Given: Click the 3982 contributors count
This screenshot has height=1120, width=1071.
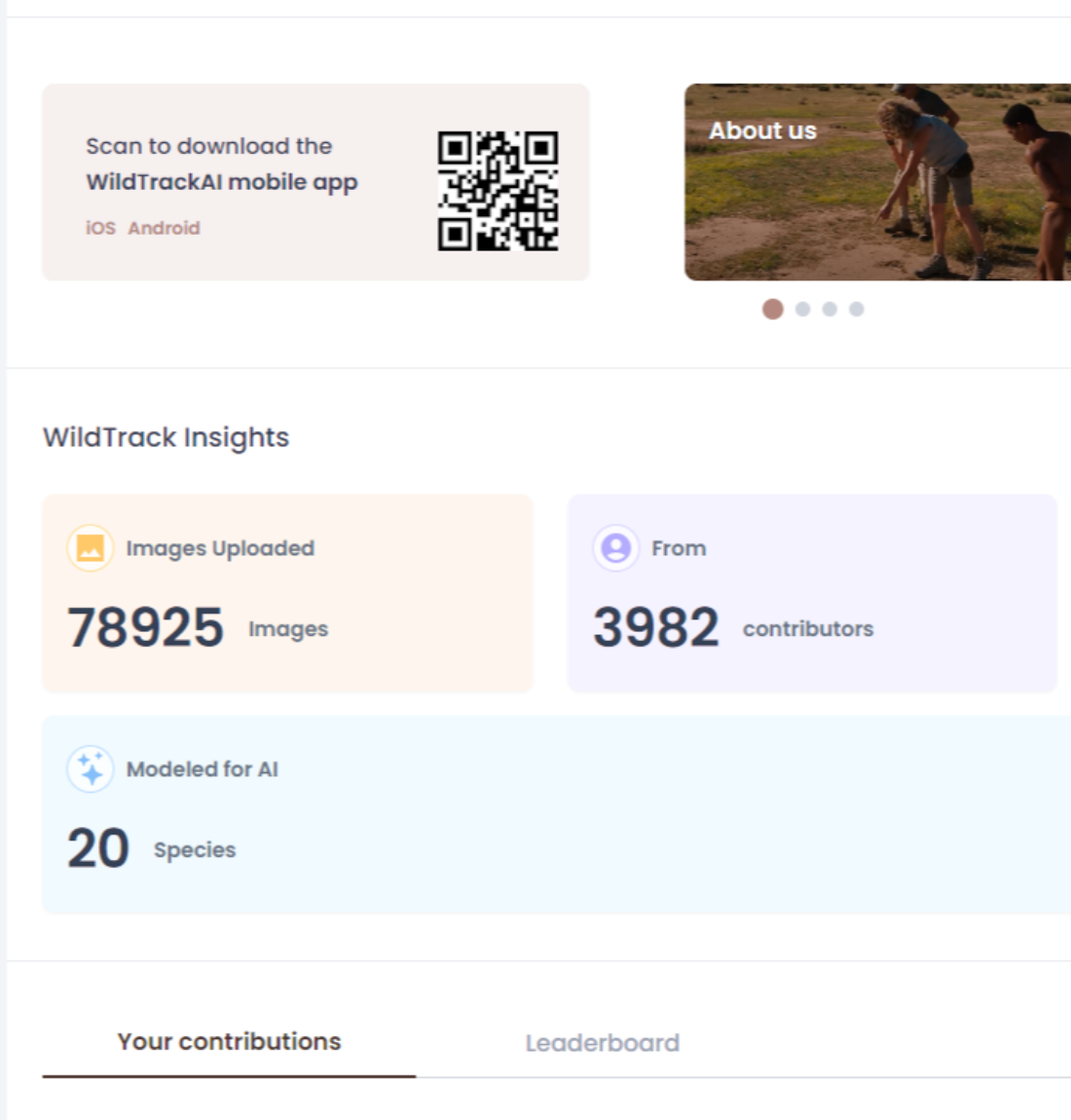Looking at the screenshot, I should tap(655, 628).
